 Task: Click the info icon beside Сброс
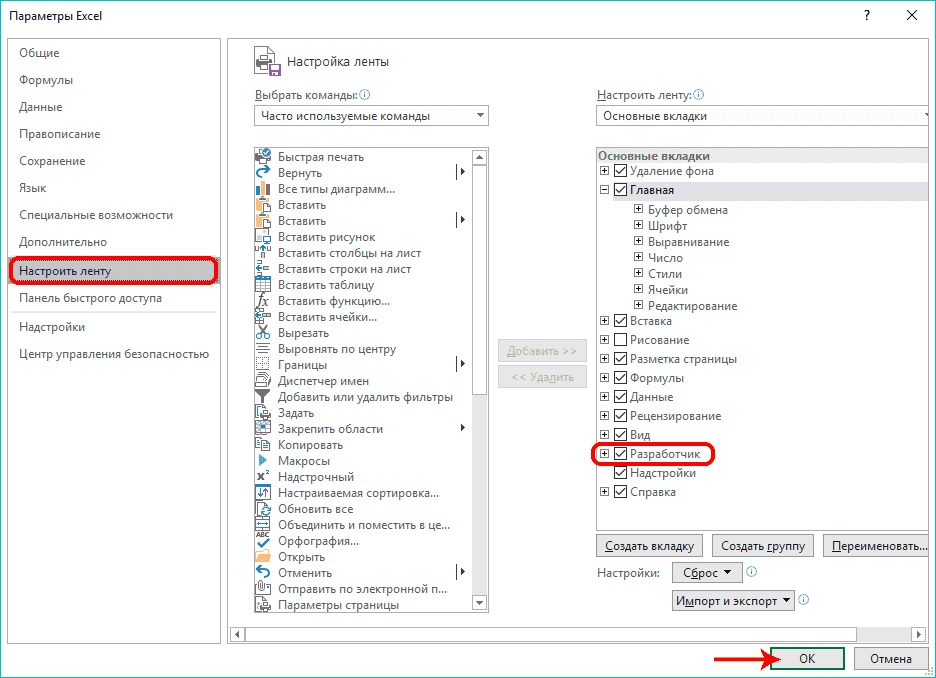coord(752,572)
